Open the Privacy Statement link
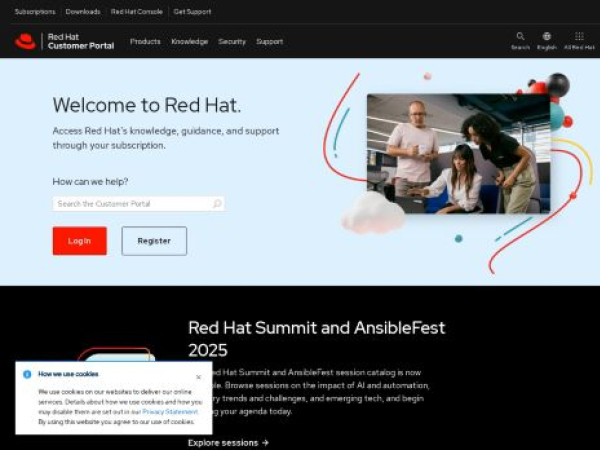Screen dimensions: 600x450 pyautogui.click(x=170, y=412)
